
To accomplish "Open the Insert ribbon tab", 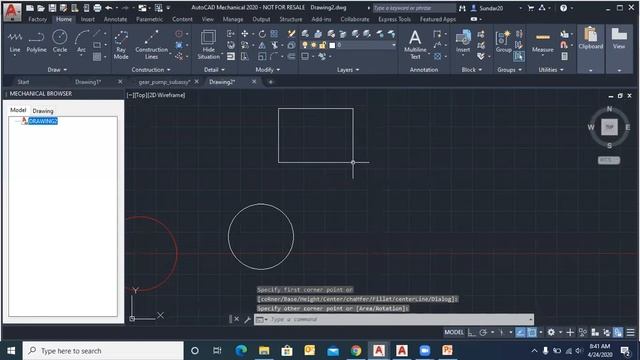I will 87,19.
